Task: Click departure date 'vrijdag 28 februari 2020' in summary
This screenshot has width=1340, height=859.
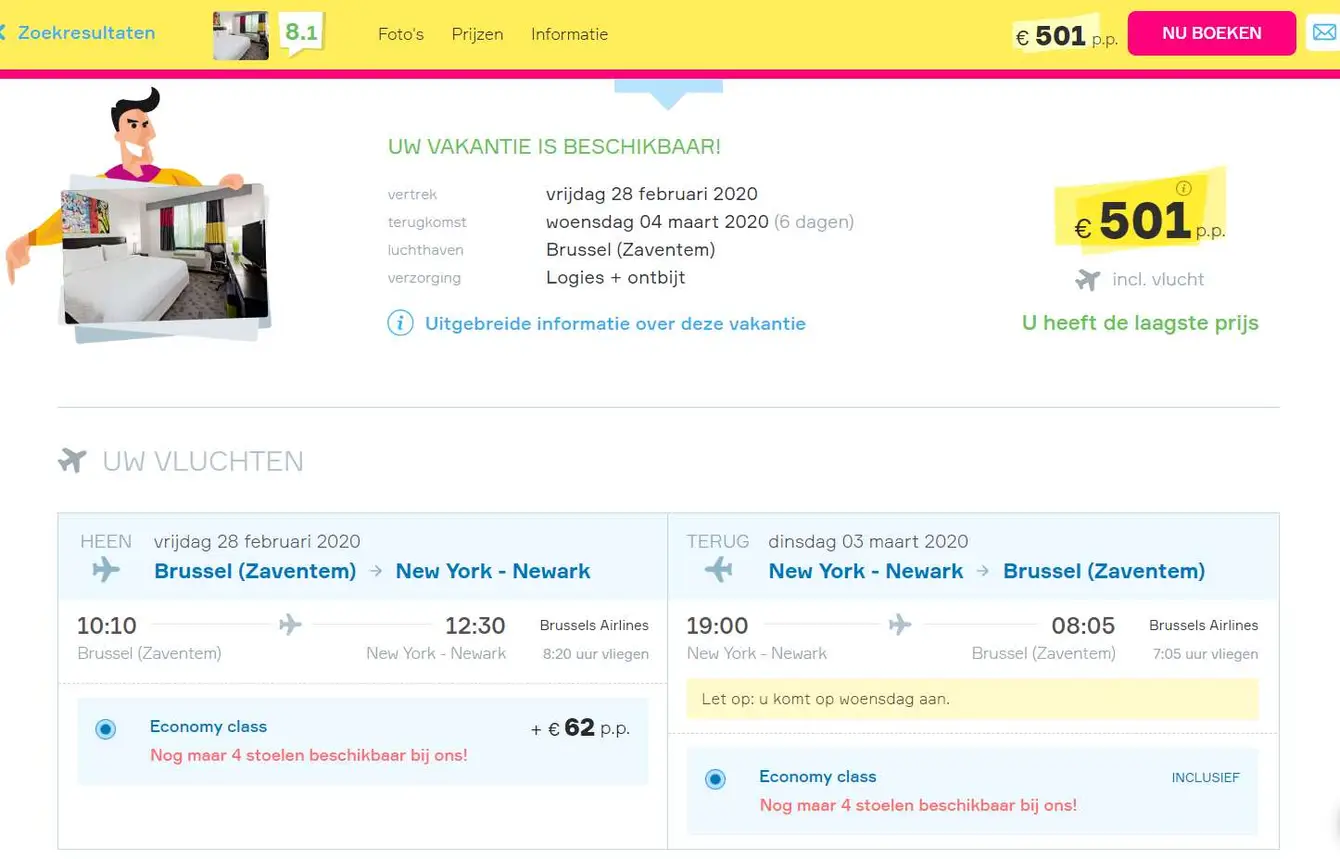Action: click(x=652, y=194)
